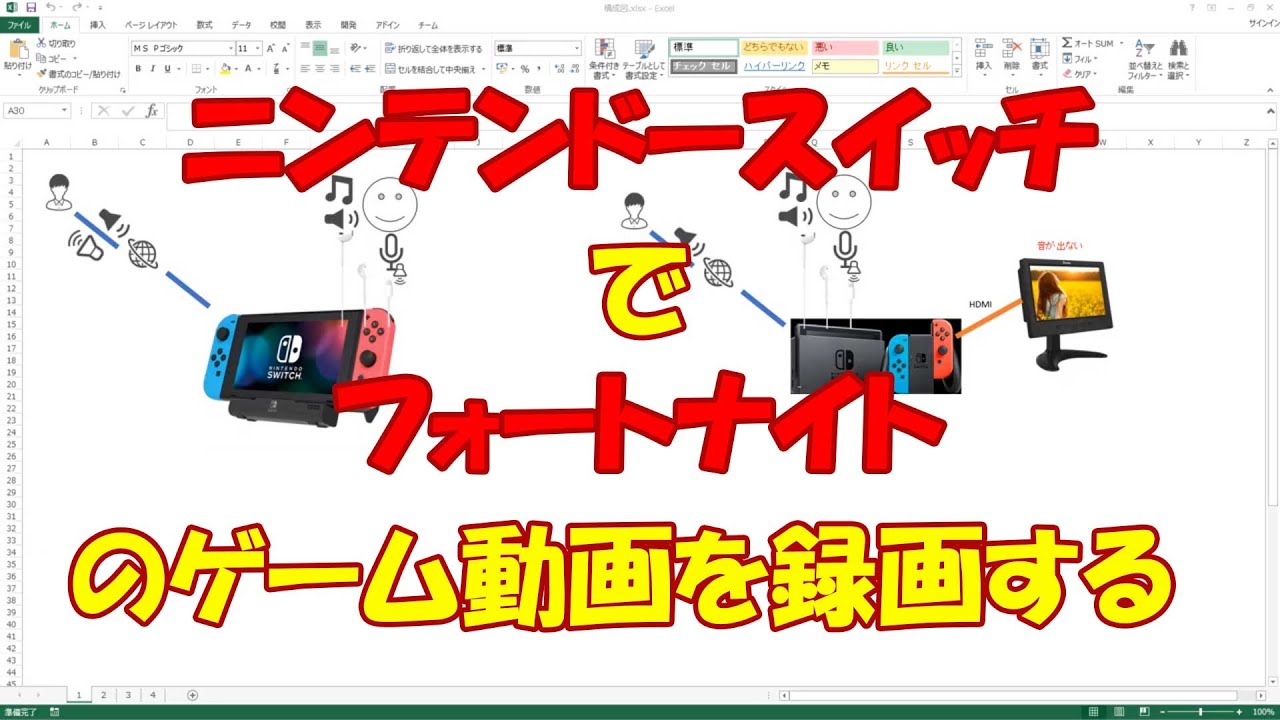This screenshot has height=720, width=1280.
Task: Click the increase indent icon
Action: (371, 69)
